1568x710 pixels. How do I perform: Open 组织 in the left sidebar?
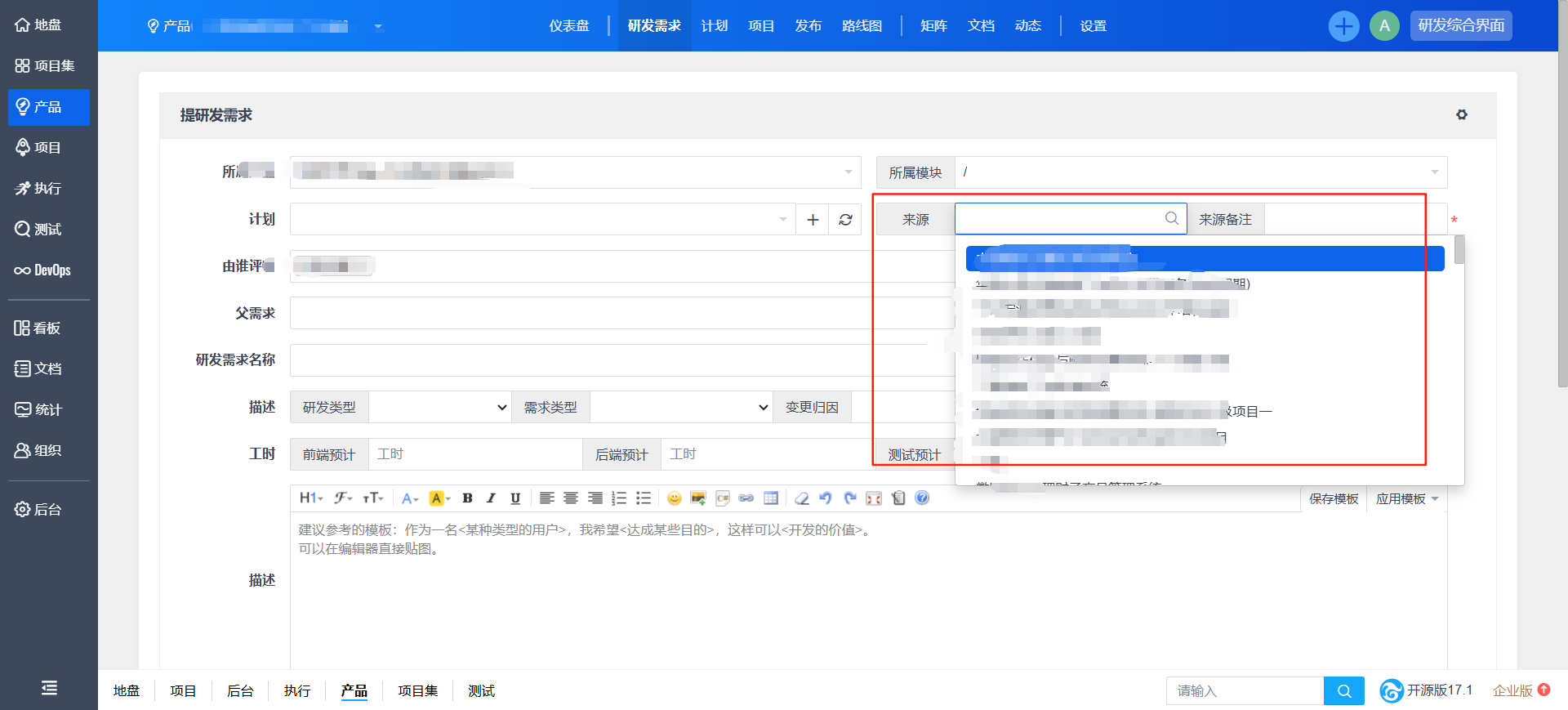pos(38,451)
